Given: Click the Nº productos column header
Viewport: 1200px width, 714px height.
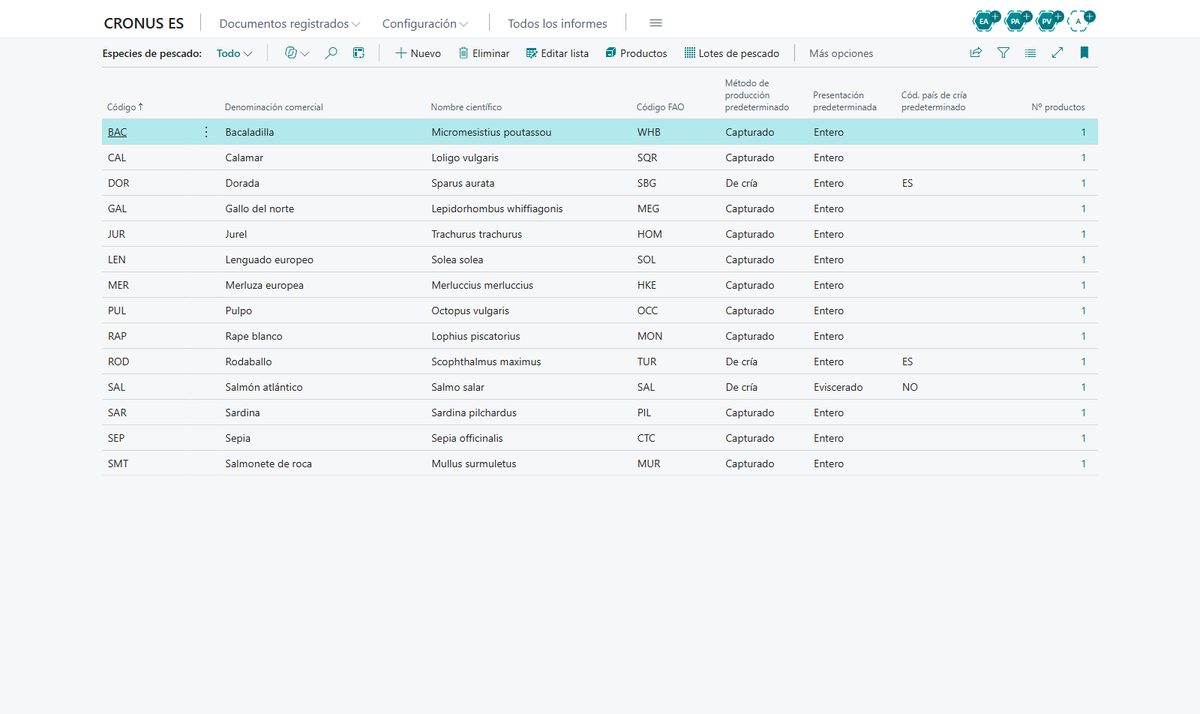Looking at the screenshot, I should point(1058,107).
